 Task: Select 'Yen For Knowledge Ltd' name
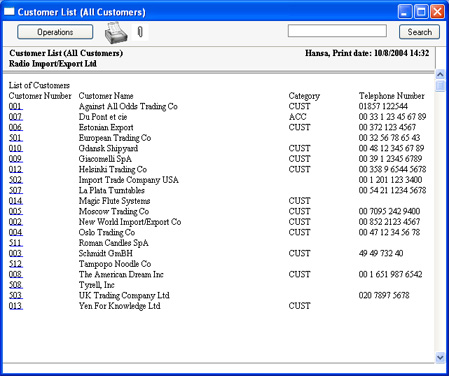tap(119, 306)
